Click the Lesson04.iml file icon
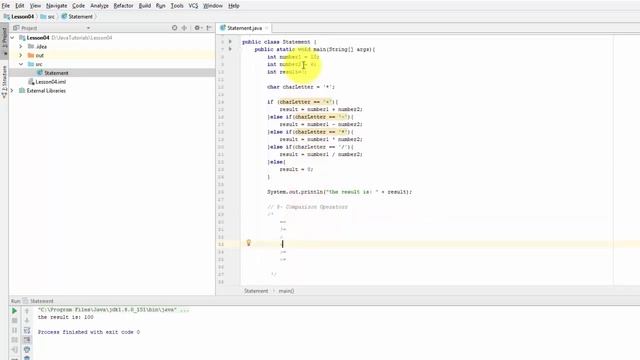The height and width of the screenshot is (360, 640). coord(31,82)
